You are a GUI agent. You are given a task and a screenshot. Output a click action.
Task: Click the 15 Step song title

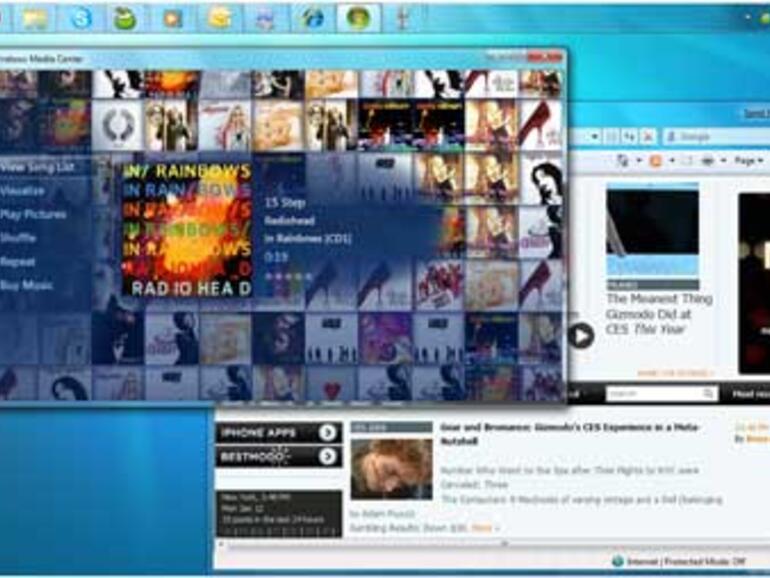(x=285, y=202)
